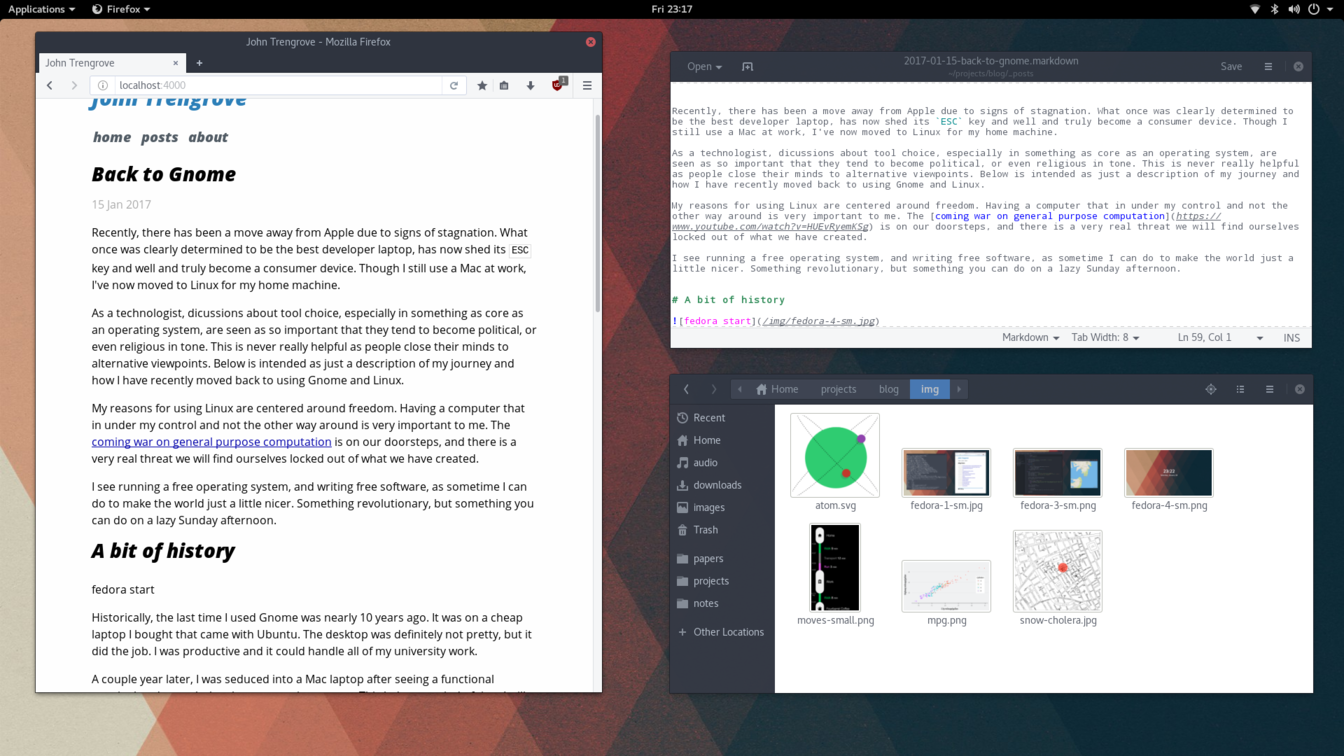Image resolution: width=1344 pixels, height=756 pixels.
Task: Switch Files to list view
Action: 1240,389
